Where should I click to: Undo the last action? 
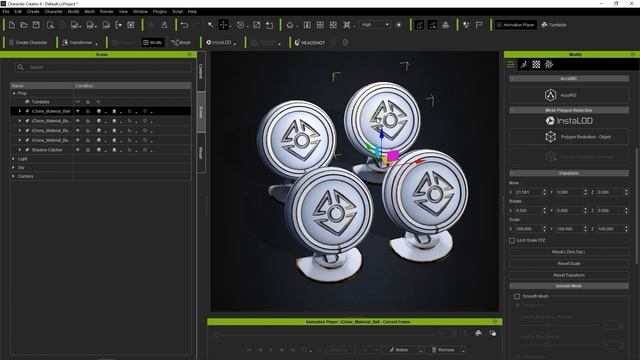coord(184,25)
